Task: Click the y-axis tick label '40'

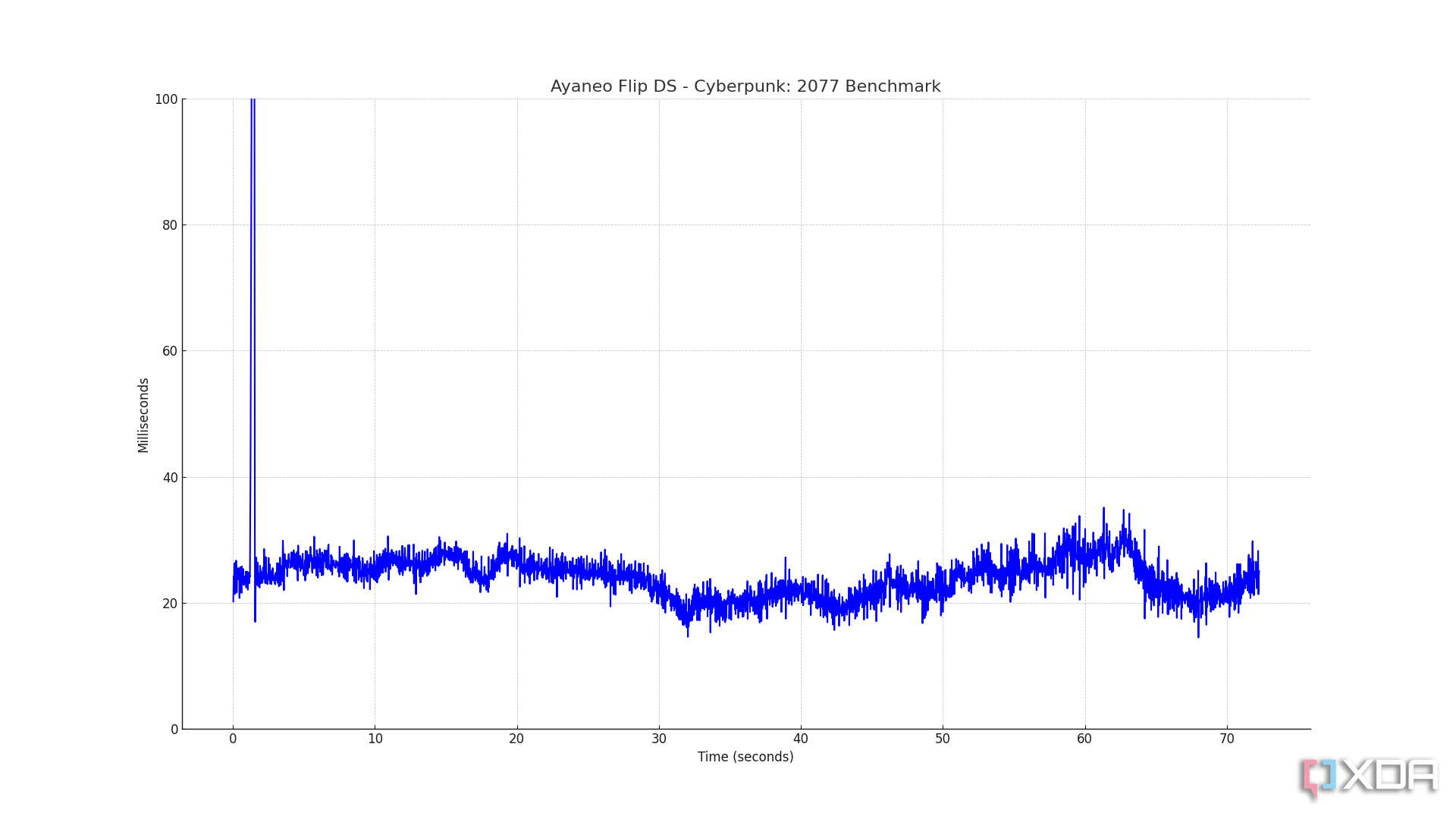Action: pyautogui.click(x=170, y=478)
